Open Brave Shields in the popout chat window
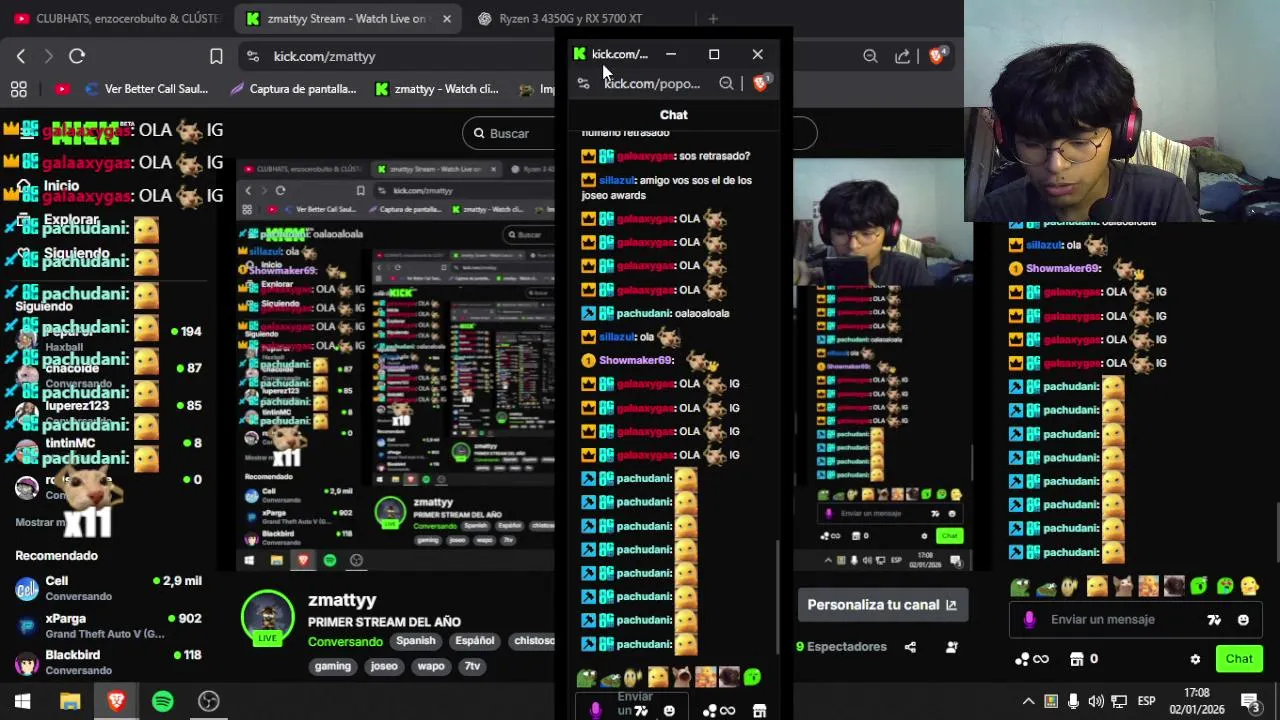Image resolution: width=1280 pixels, height=720 pixels. [761, 83]
